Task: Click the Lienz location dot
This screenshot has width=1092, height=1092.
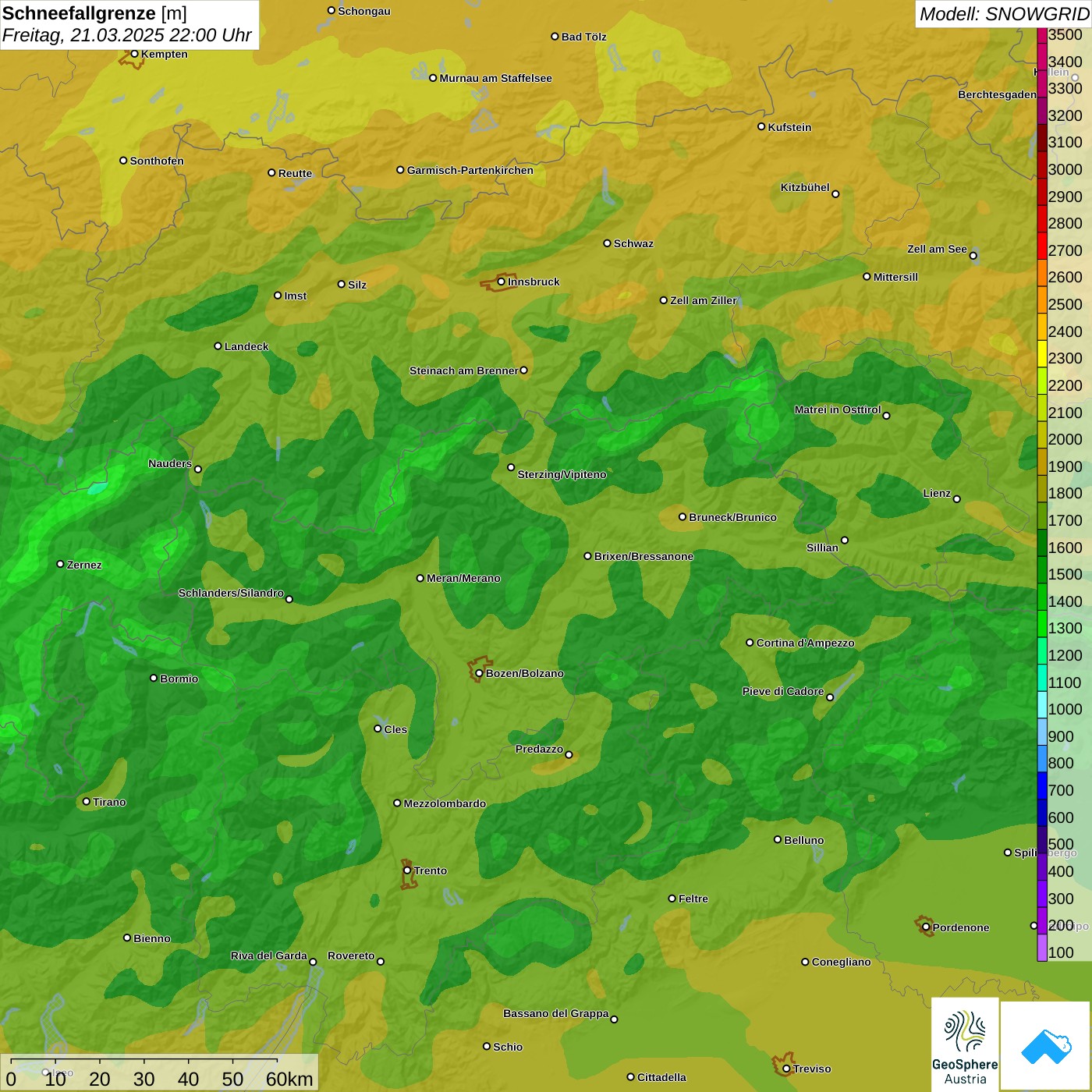Action: point(957,499)
